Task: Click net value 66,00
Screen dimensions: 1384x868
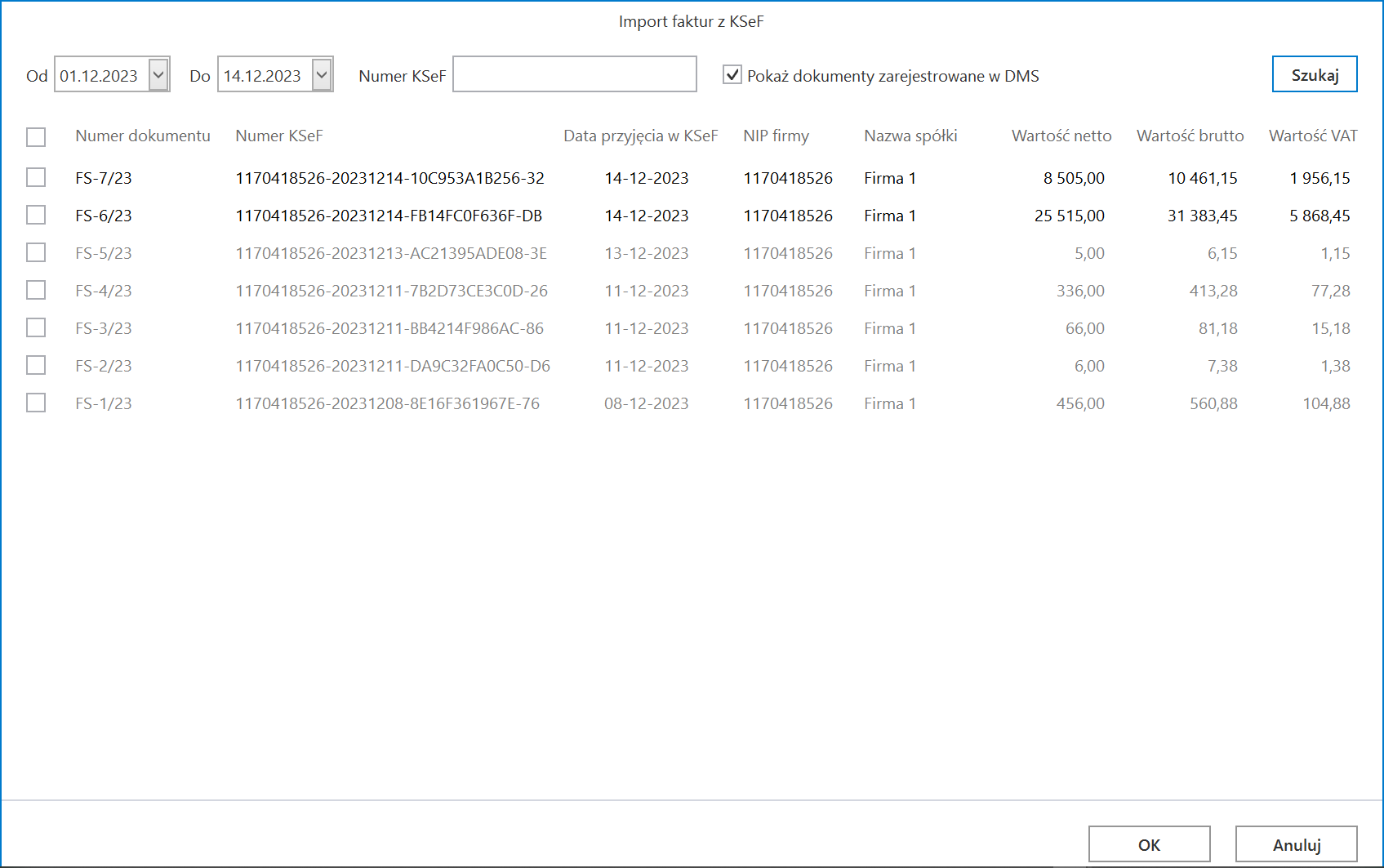Action: tap(1085, 328)
